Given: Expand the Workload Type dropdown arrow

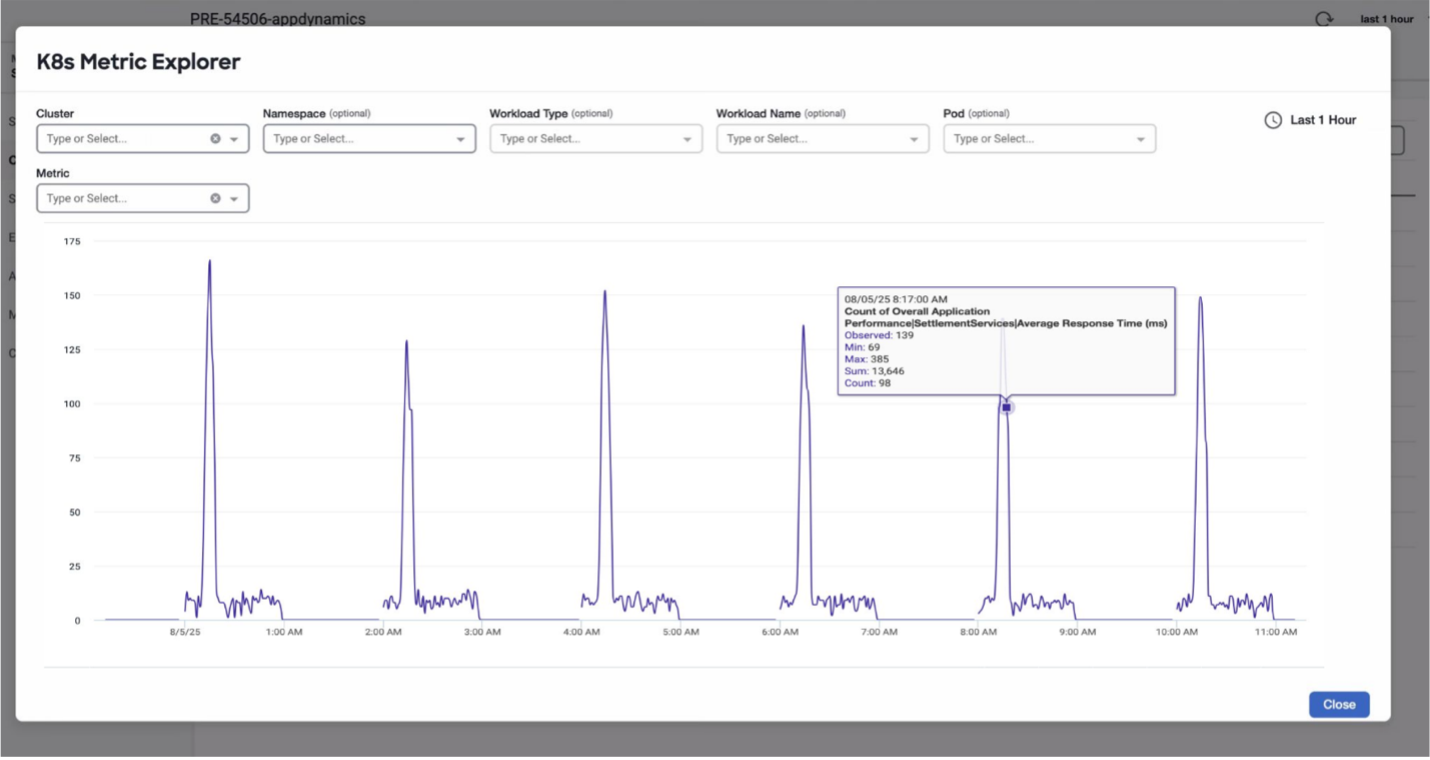Looking at the screenshot, I should 687,139.
